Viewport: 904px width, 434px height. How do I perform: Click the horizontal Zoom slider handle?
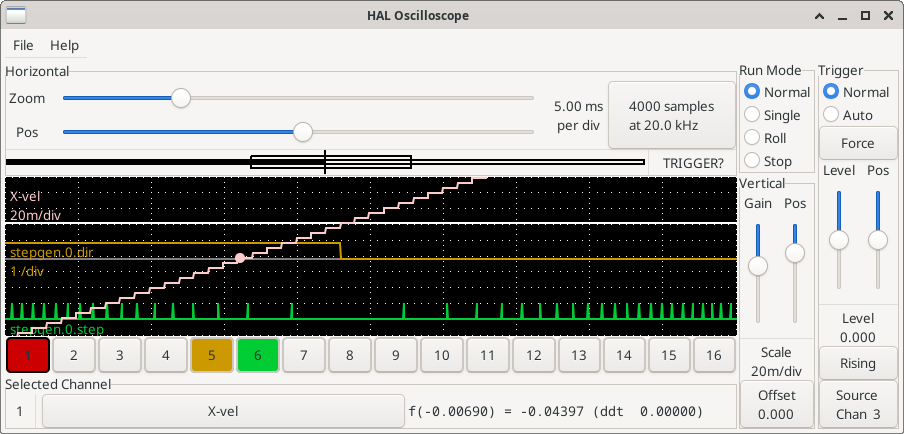click(181, 98)
